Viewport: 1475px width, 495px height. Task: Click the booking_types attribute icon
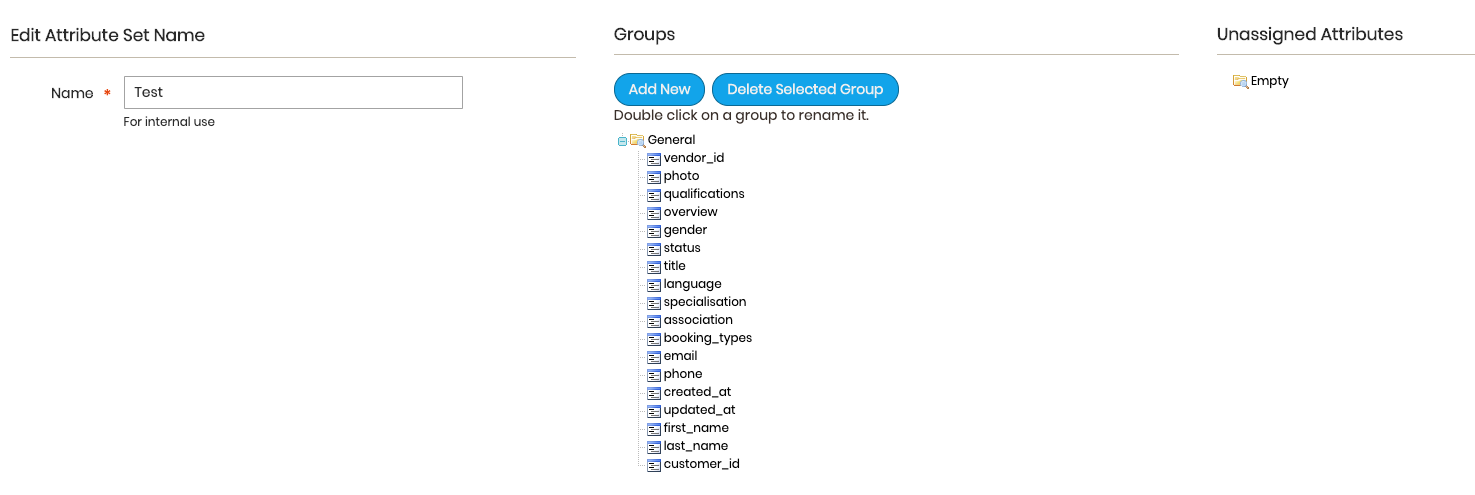coord(654,339)
